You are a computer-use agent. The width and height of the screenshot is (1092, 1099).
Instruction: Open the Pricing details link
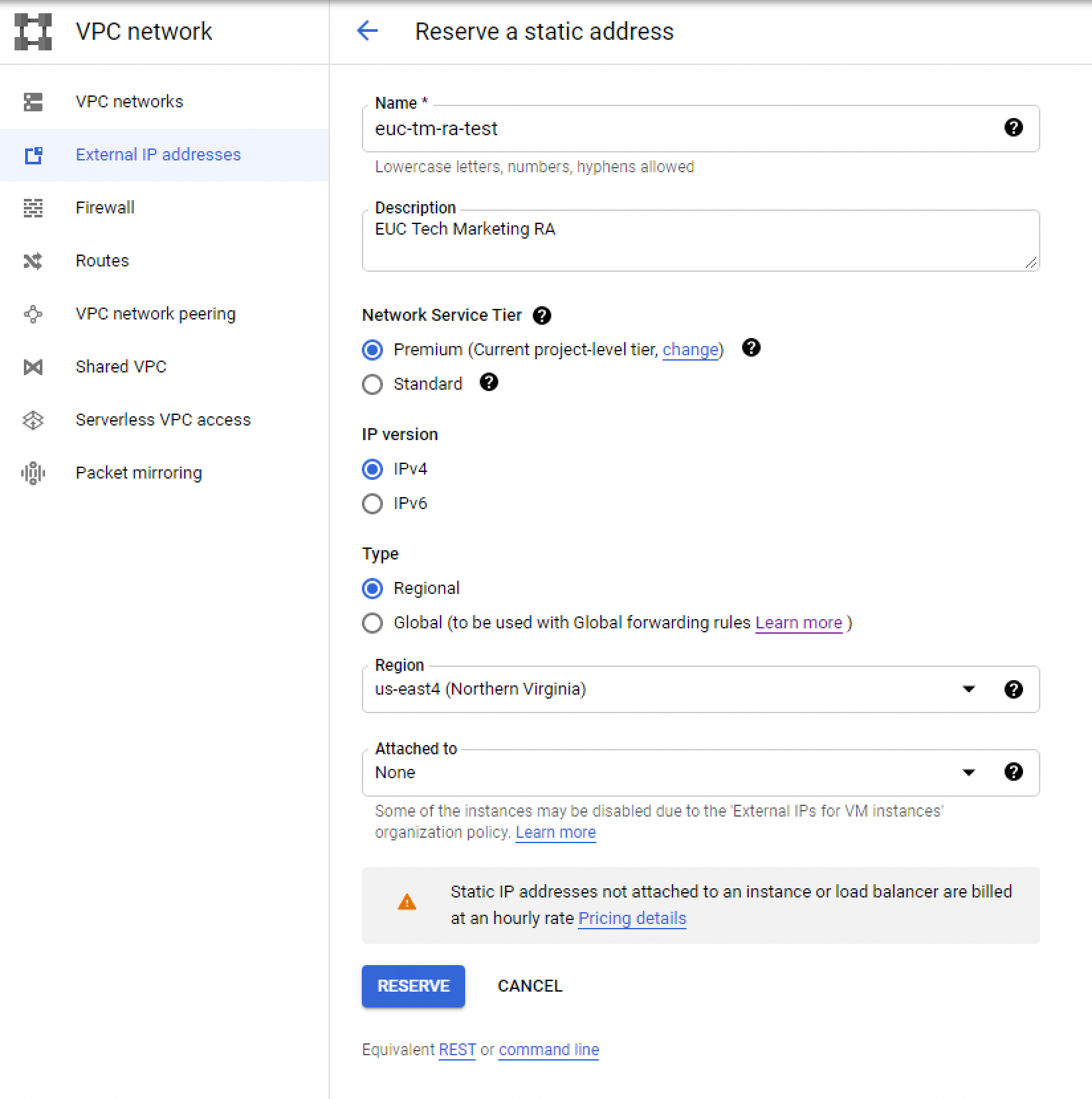click(x=631, y=918)
